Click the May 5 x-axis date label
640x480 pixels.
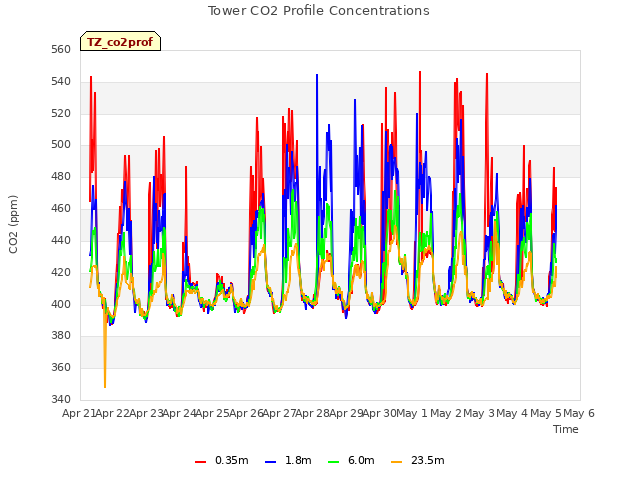pos(546,414)
